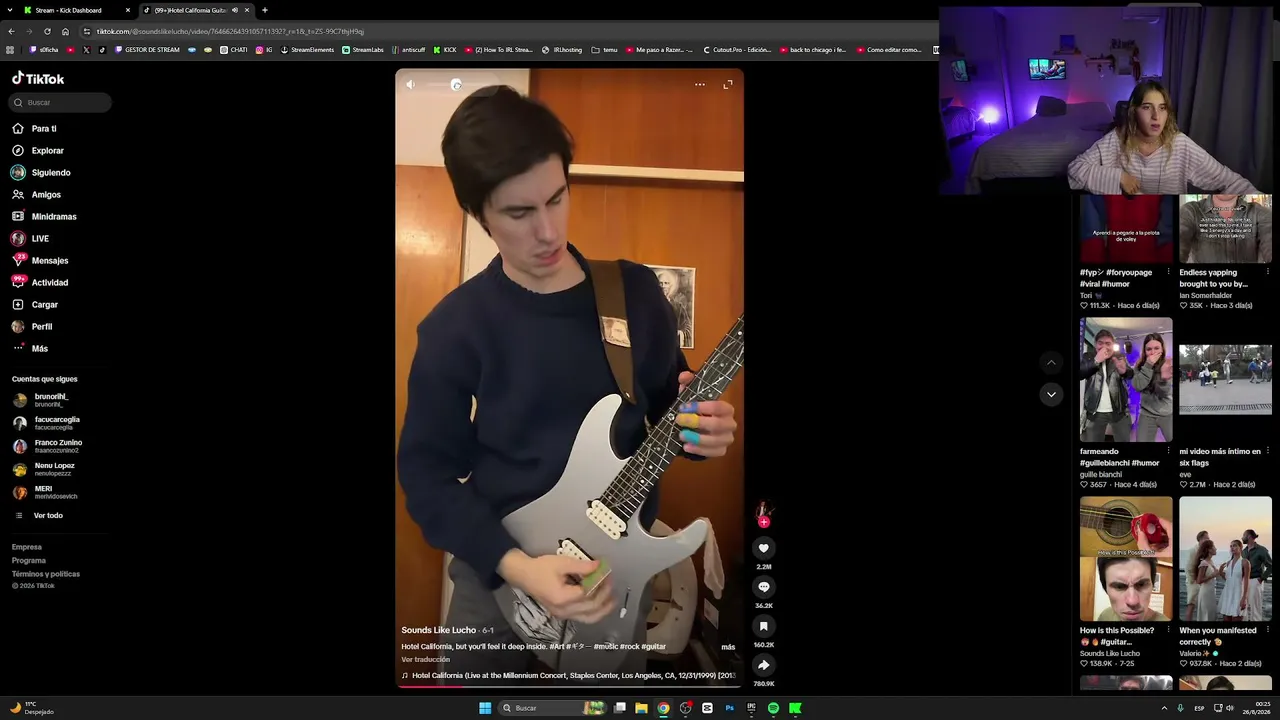Open Perfil in the sidebar
Image resolution: width=1280 pixels, height=720 pixels.
(x=32, y=327)
